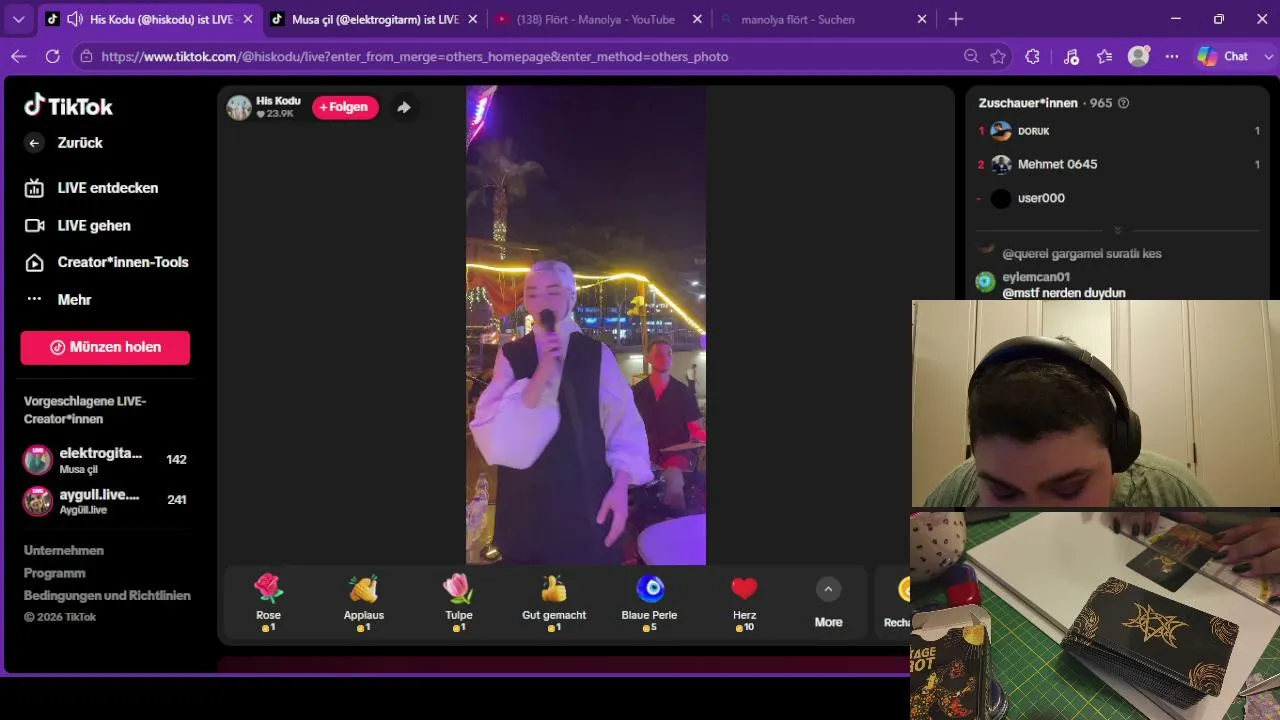The width and height of the screenshot is (1280, 720).
Task: Open Bedingungen und Richtlinien footer link
Action: (x=107, y=596)
